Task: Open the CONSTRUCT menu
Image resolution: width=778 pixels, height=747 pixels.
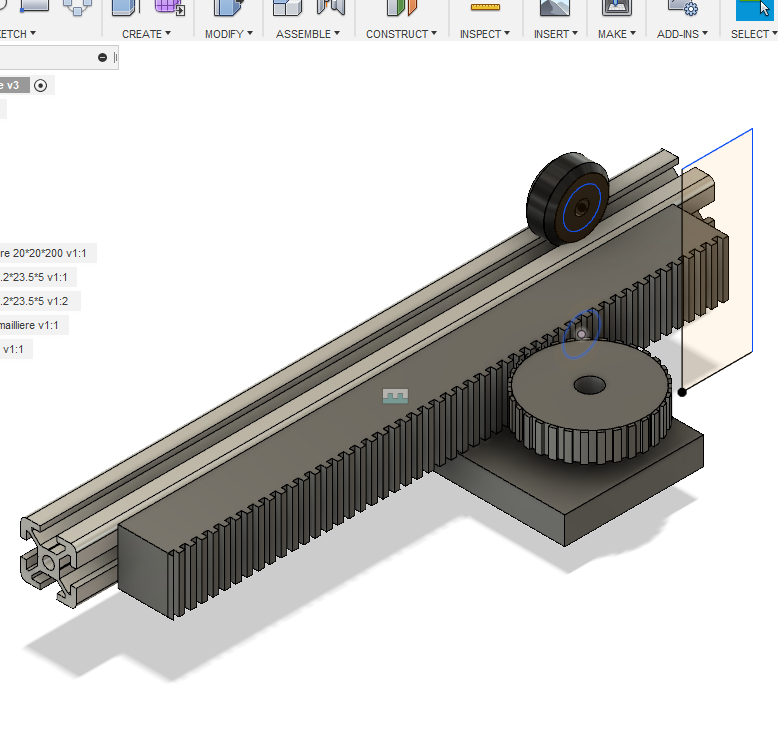Action: [x=402, y=34]
